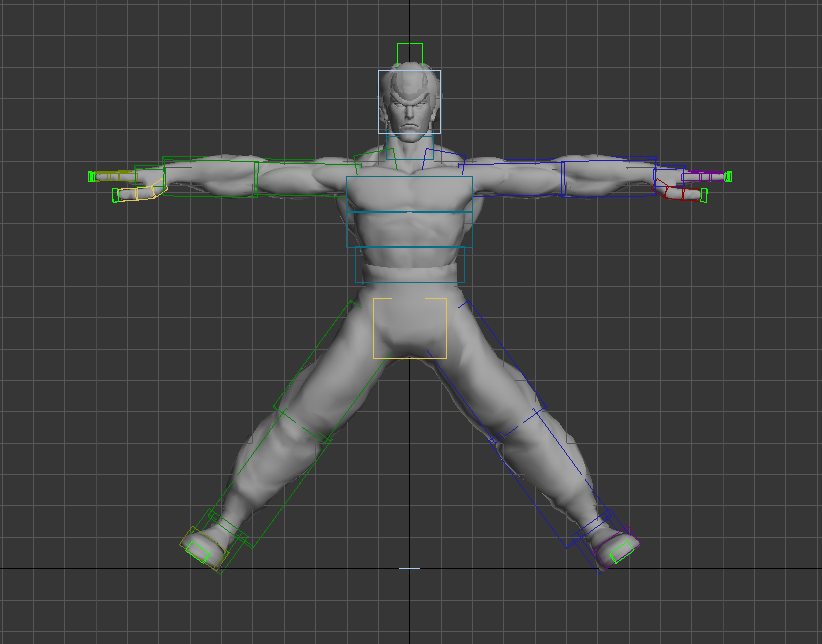Select the blue upper arm bone

(511, 178)
